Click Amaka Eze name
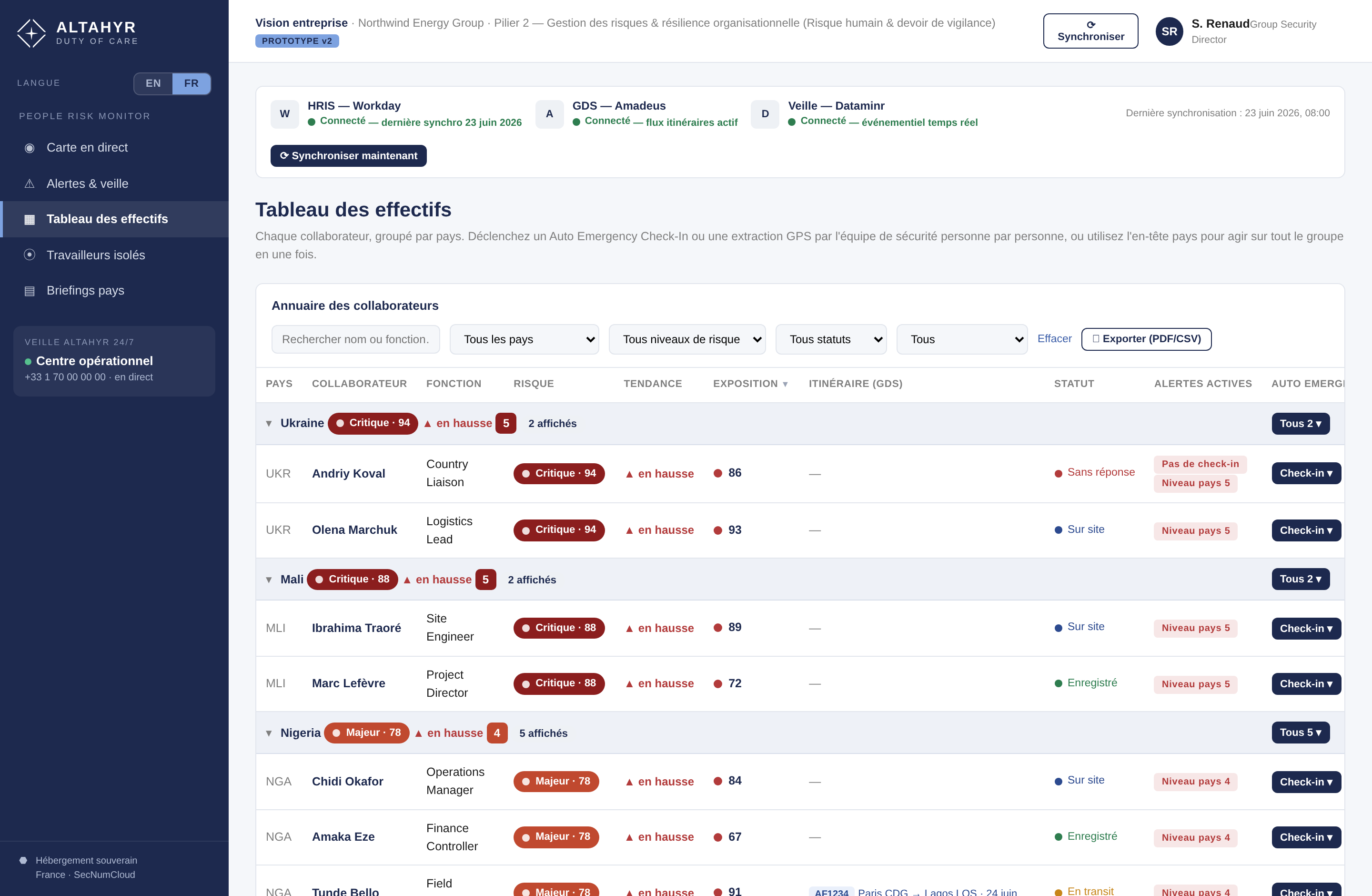This screenshot has width=1372, height=896. click(343, 837)
